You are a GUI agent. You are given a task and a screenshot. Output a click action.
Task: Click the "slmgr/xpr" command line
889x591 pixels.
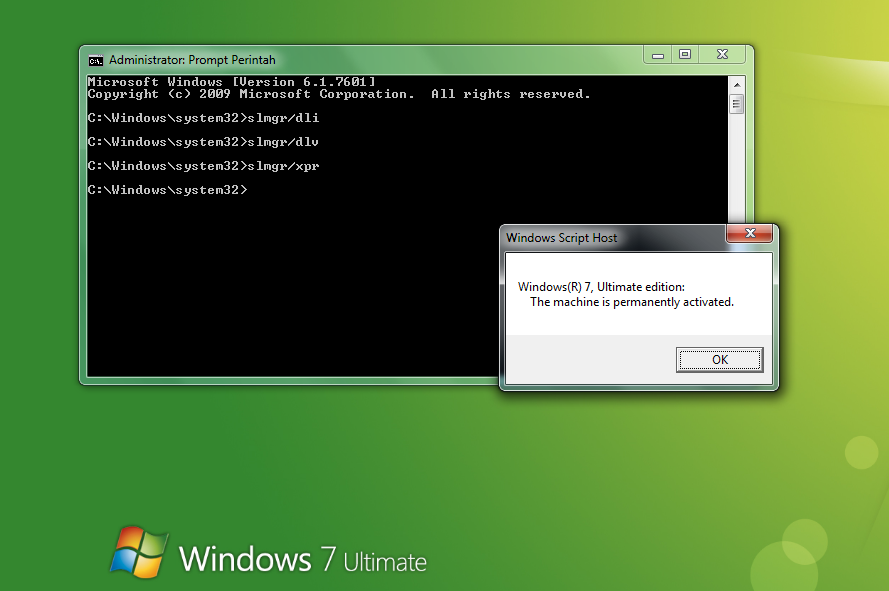(x=203, y=166)
